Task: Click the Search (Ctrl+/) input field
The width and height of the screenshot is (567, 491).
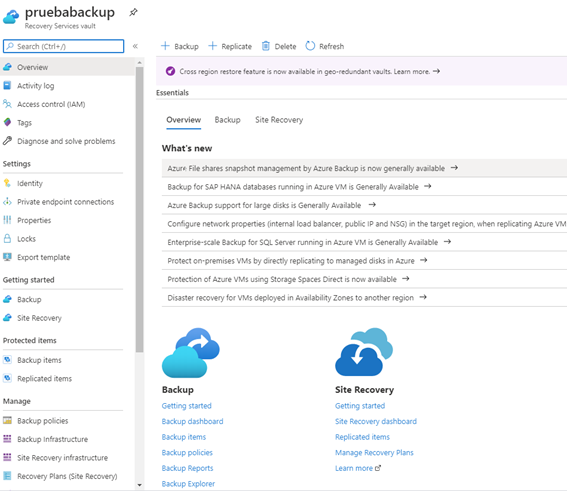Action: 64,46
